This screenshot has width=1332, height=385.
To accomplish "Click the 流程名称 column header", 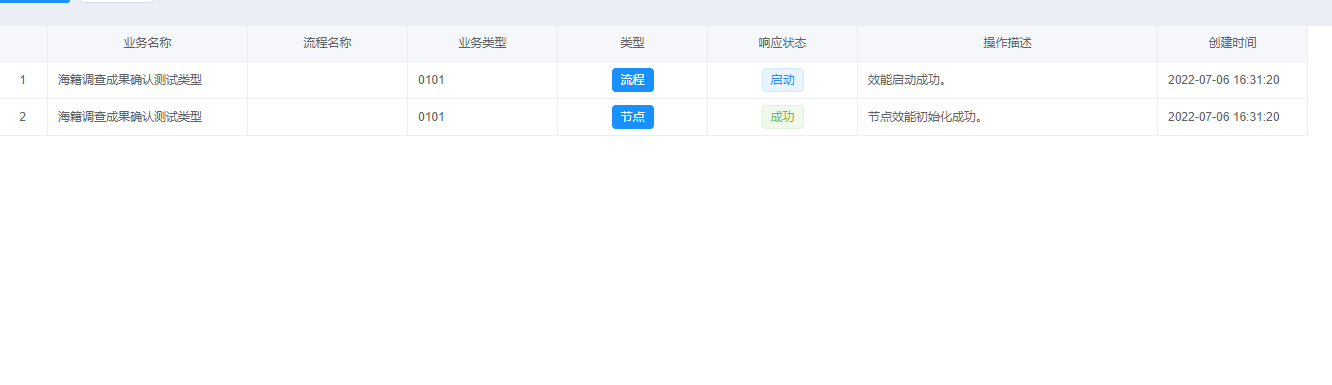I will click(327, 43).
